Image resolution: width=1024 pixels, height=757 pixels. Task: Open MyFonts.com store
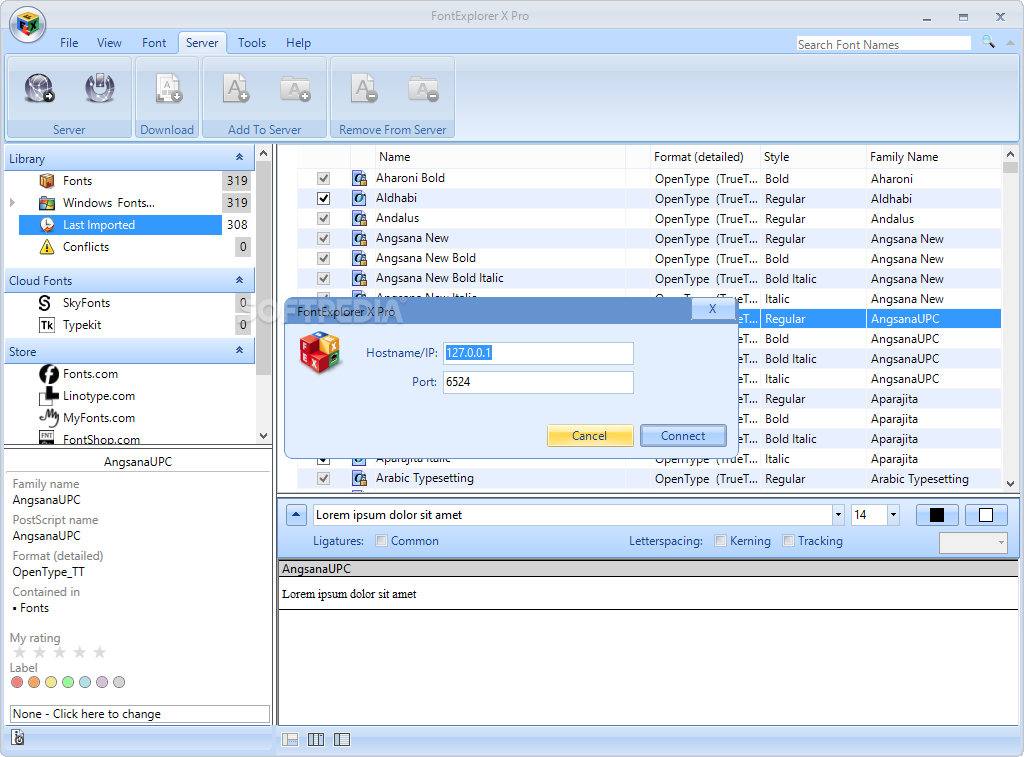pos(99,418)
